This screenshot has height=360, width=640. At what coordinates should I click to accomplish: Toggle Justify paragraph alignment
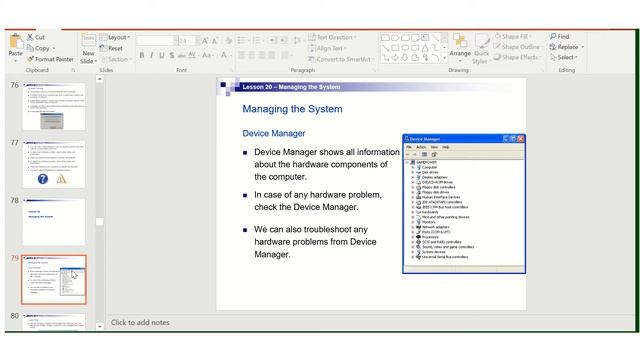pos(271,55)
